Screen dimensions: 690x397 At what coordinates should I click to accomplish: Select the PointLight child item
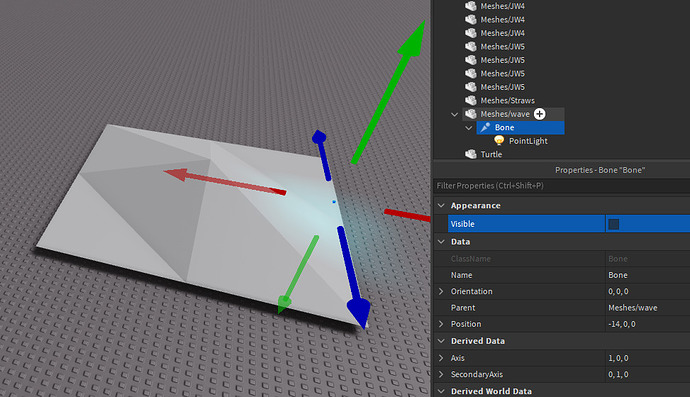(x=528, y=141)
